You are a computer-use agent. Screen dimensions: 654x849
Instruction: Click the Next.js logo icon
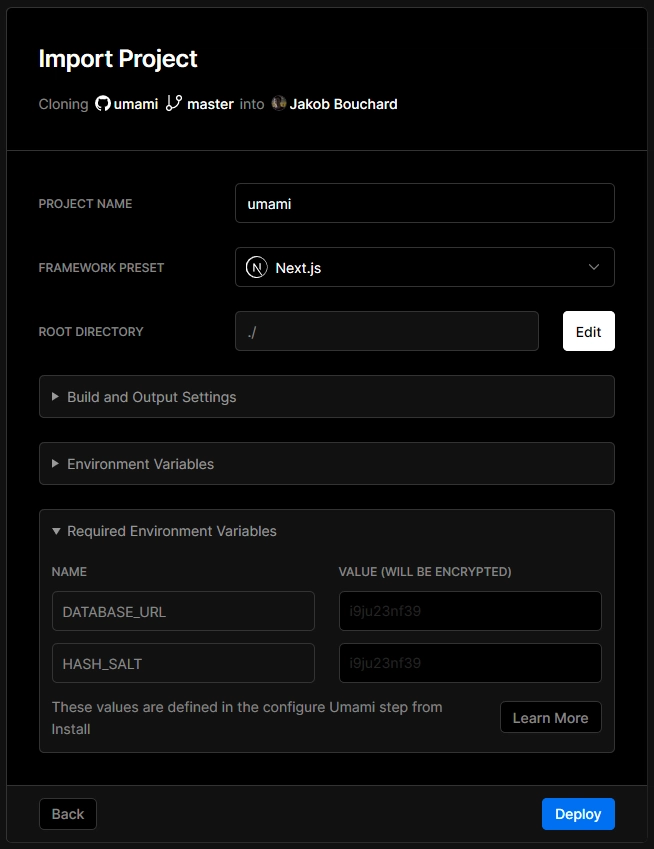click(257, 268)
